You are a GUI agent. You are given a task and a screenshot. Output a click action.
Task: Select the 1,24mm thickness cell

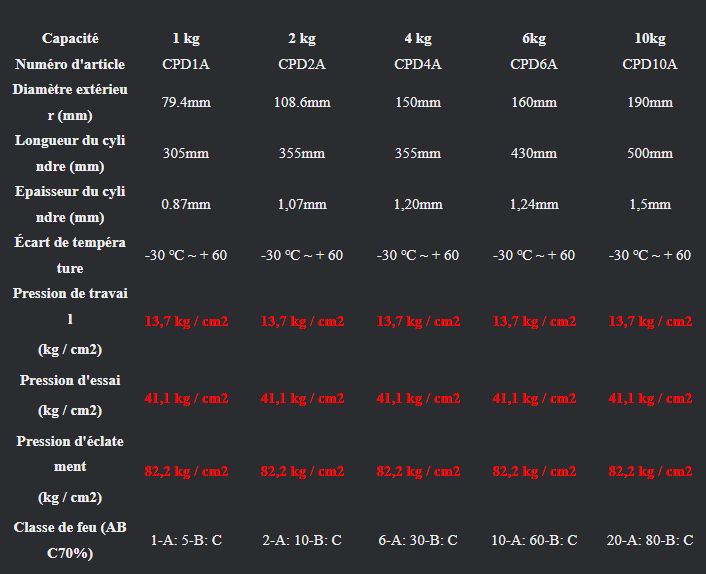[534, 204]
